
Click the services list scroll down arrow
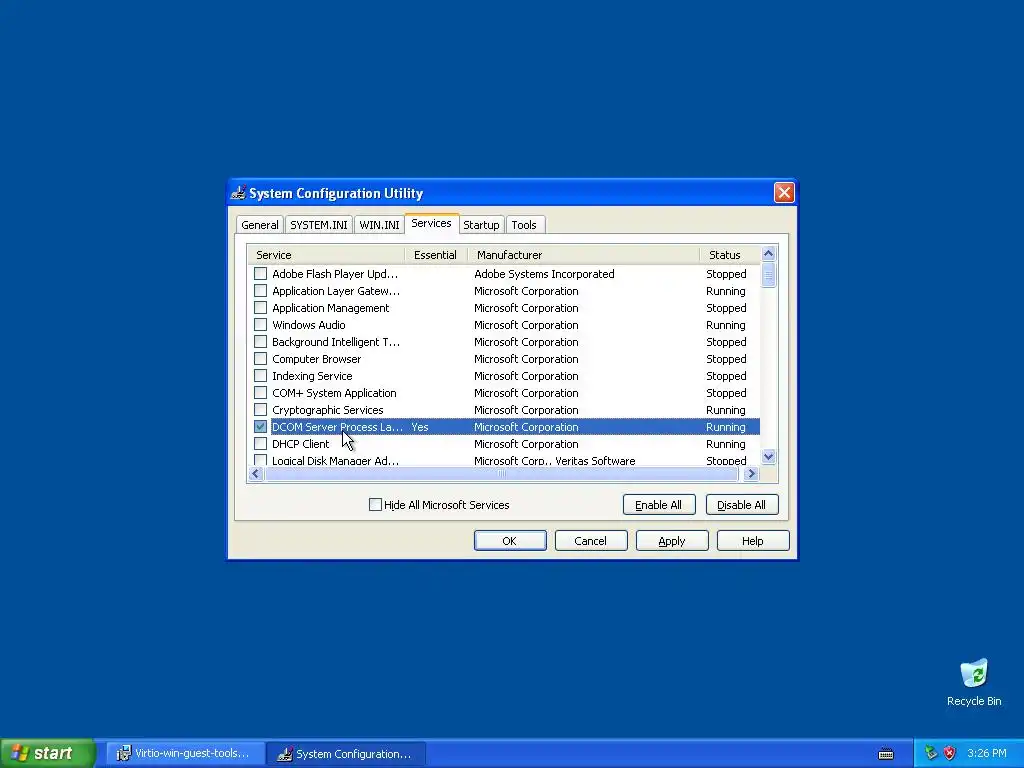(768, 456)
